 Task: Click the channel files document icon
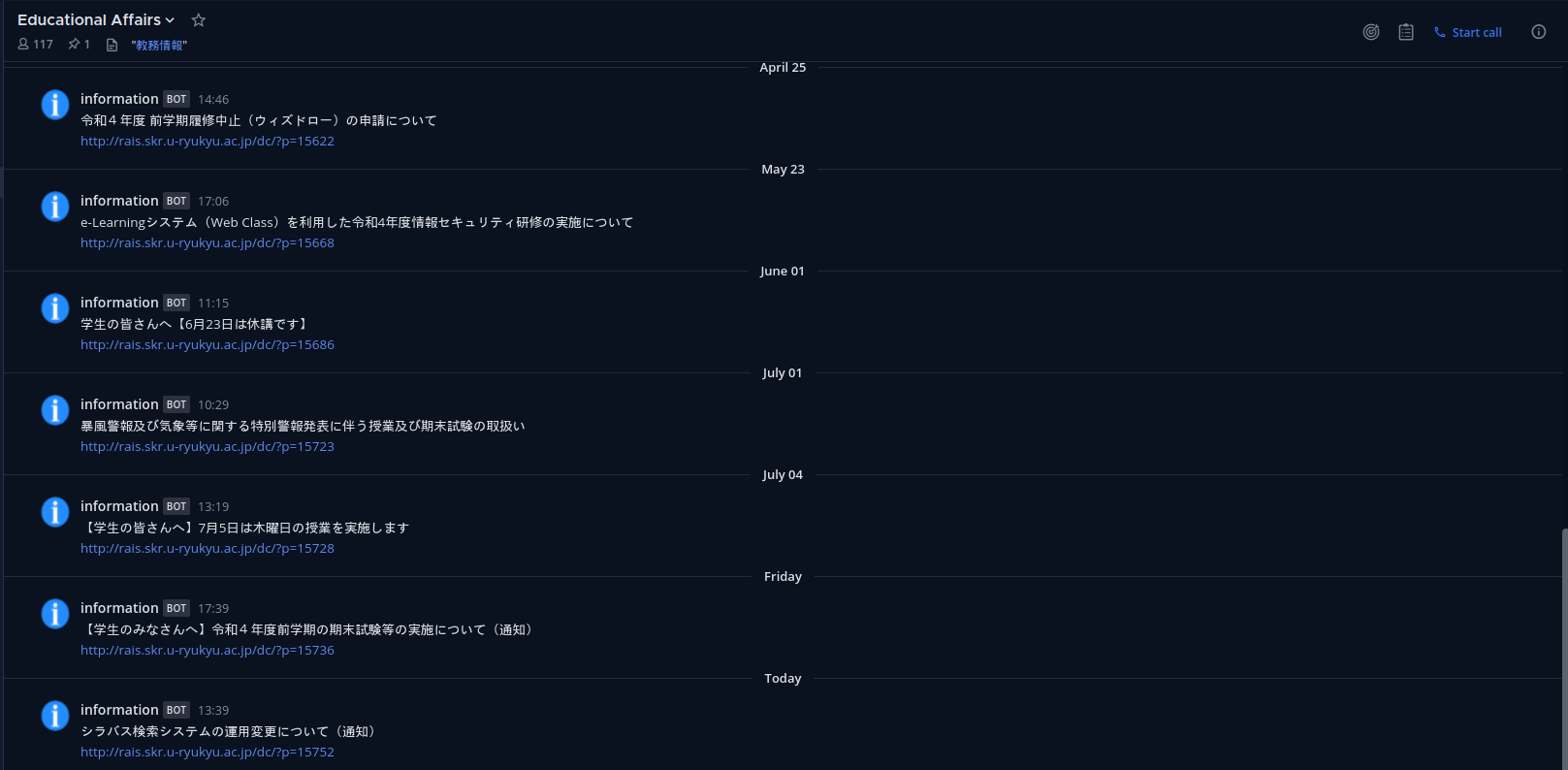point(112,46)
